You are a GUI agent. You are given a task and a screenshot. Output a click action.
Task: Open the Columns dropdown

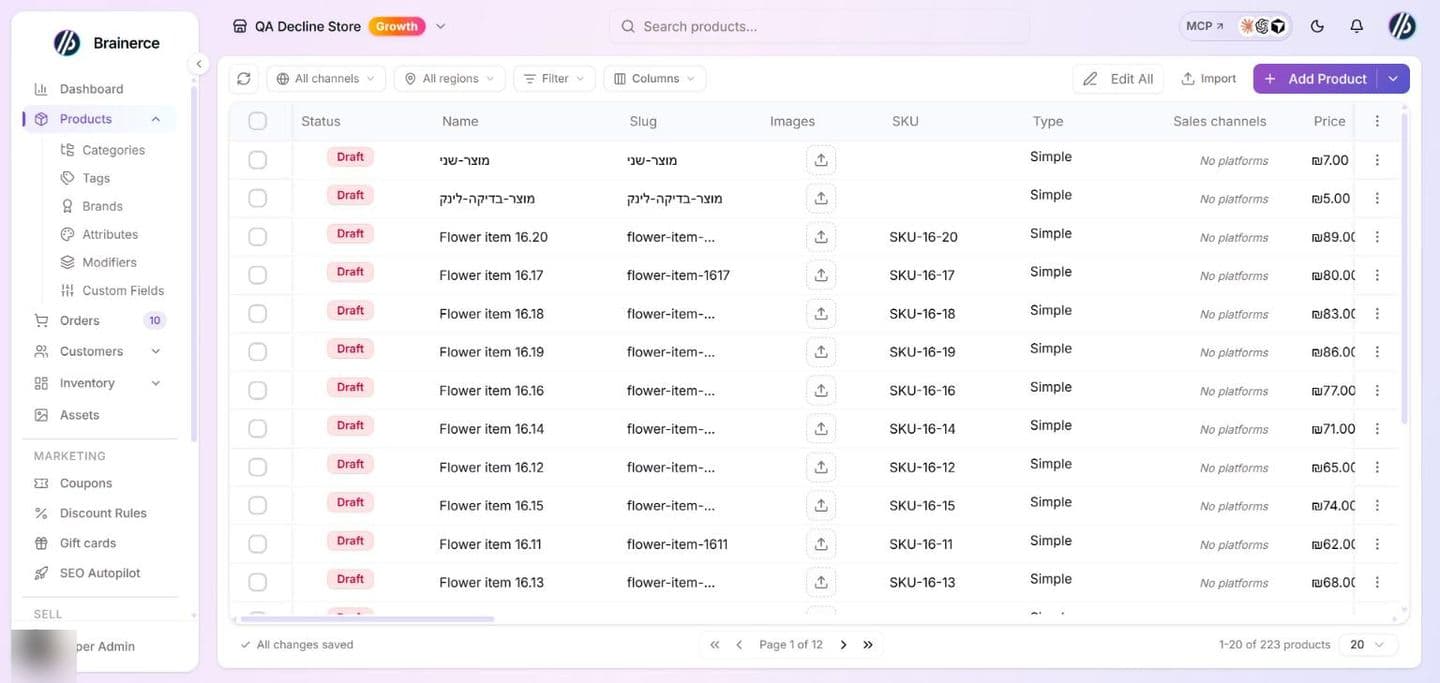(655, 79)
